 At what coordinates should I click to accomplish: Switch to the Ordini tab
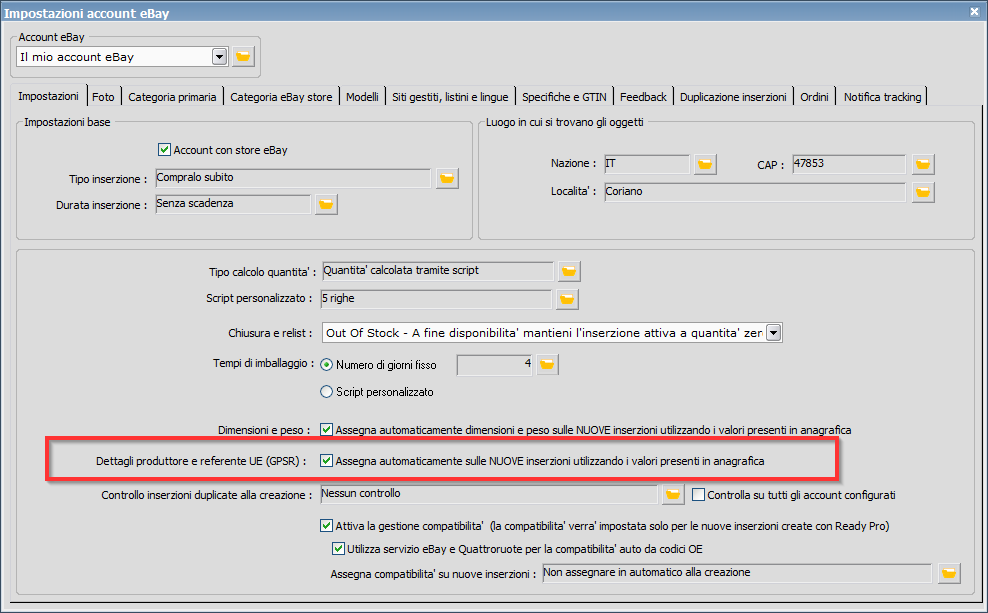click(x=814, y=97)
